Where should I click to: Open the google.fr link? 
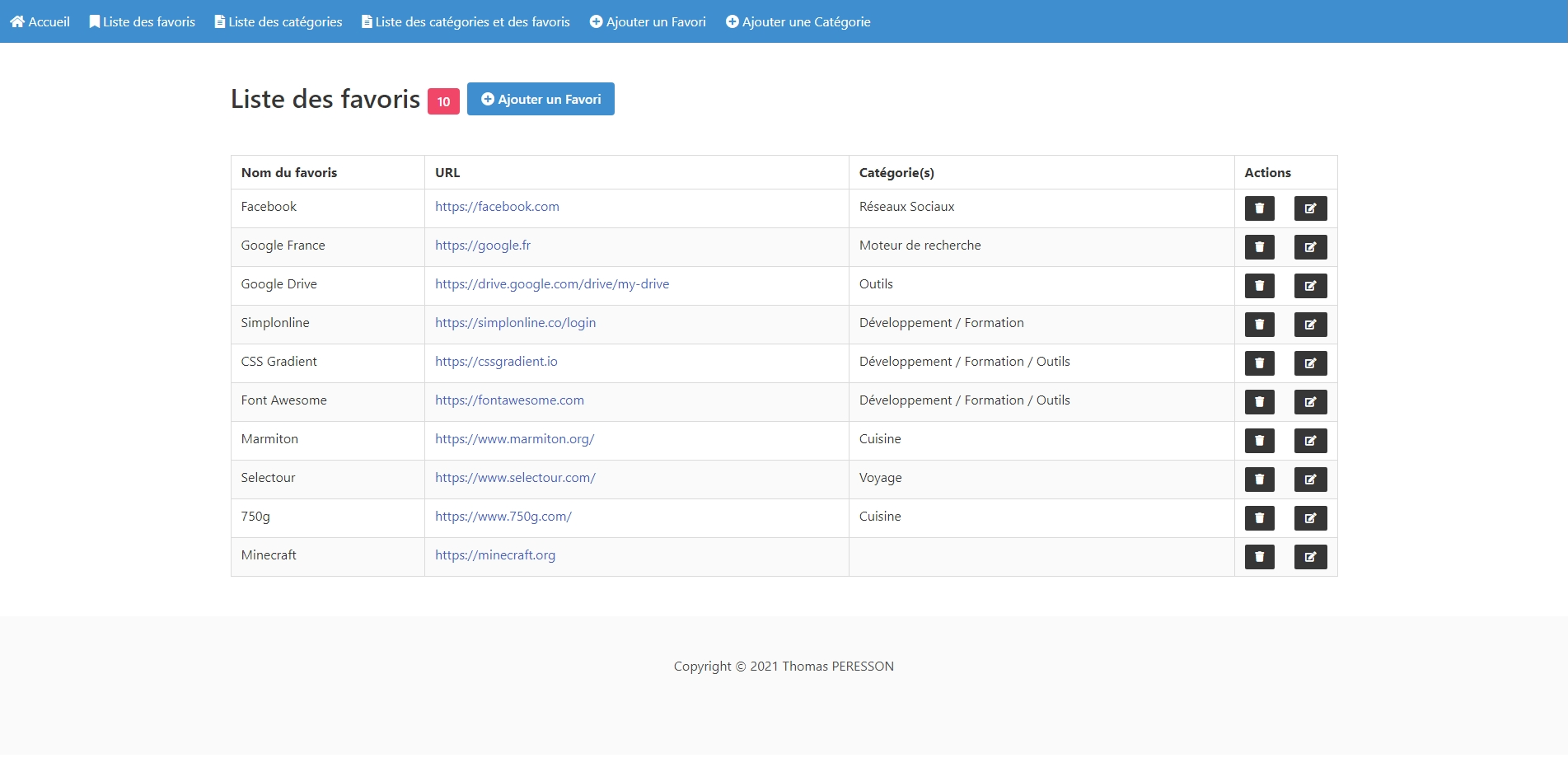pyautogui.click(x=483, y=246)
